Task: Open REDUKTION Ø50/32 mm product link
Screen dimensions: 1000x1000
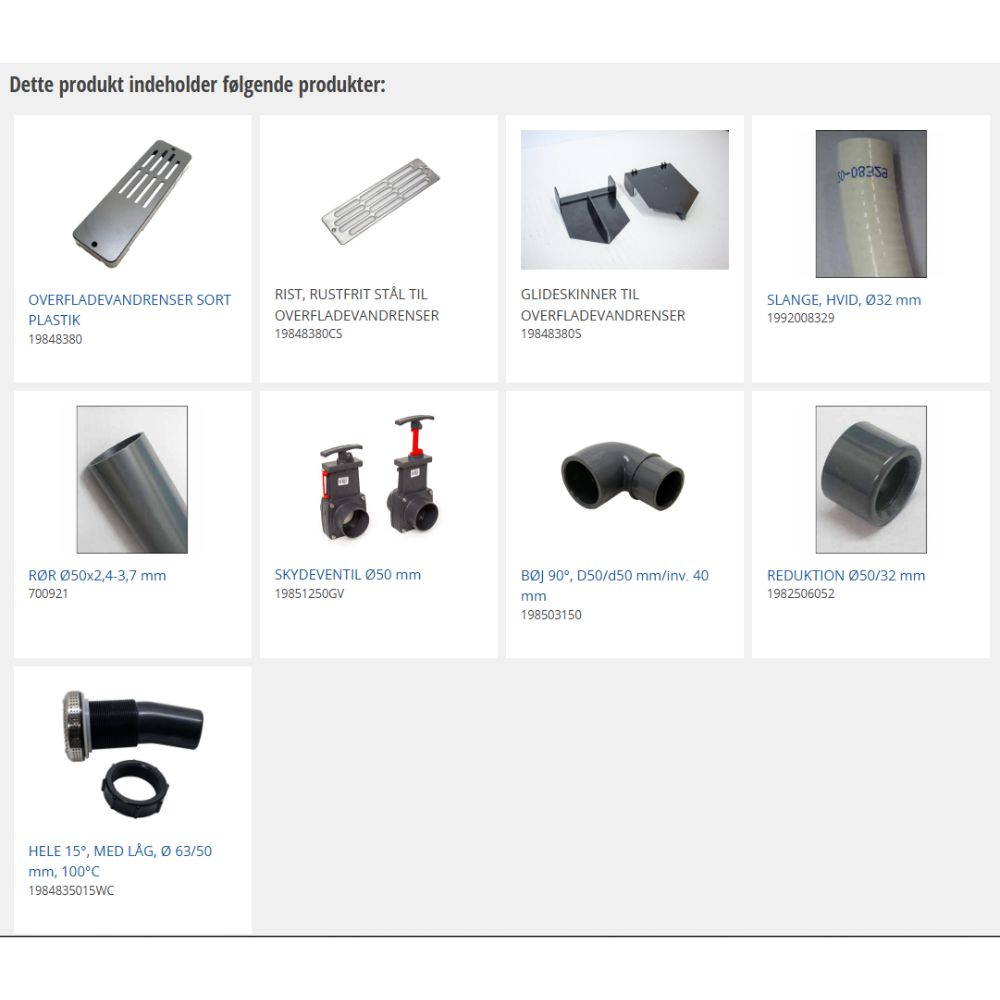Action: click(x=846, y=575)
